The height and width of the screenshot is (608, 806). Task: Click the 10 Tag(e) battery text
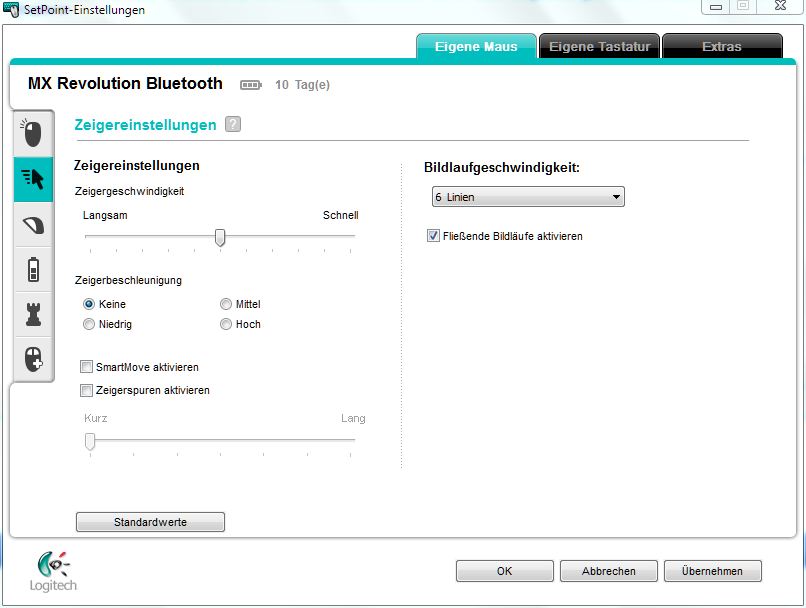(302, 85)
